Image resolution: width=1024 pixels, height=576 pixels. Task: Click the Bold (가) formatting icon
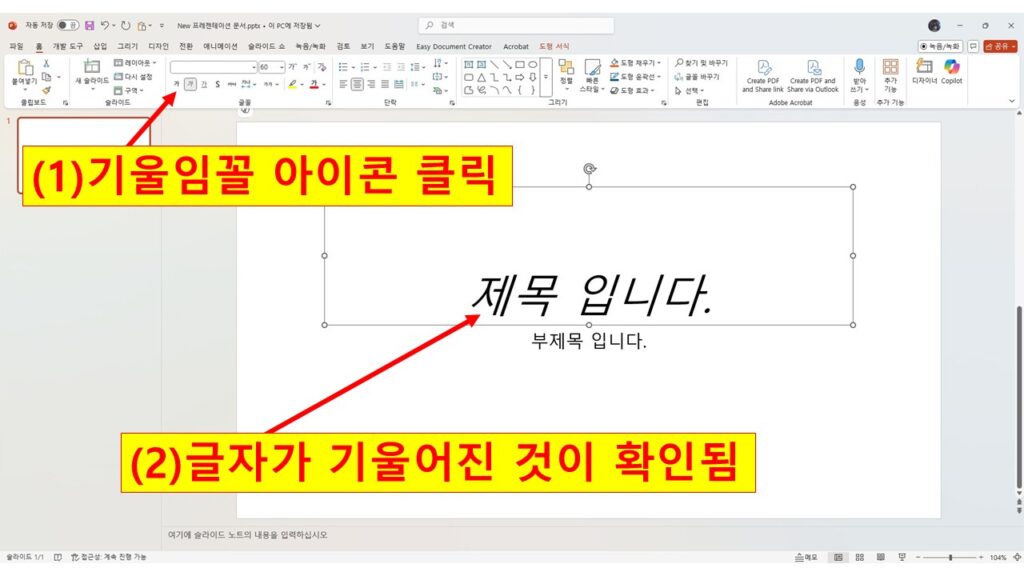coord(176,84)
